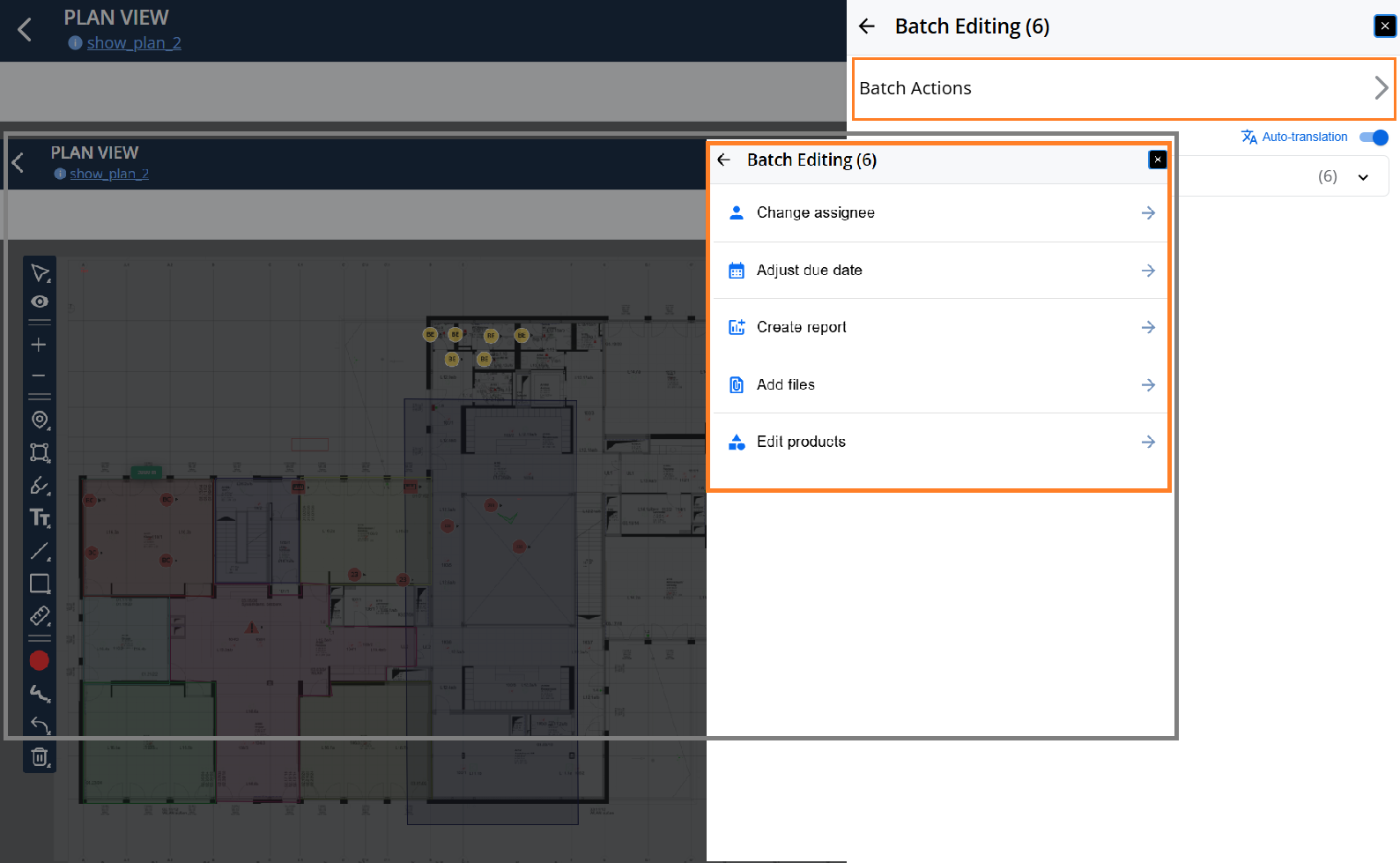The height and width of the screenshot is (863, 1400).
Task: Click the document icon of Add files
Action: [x=737, y=384]
